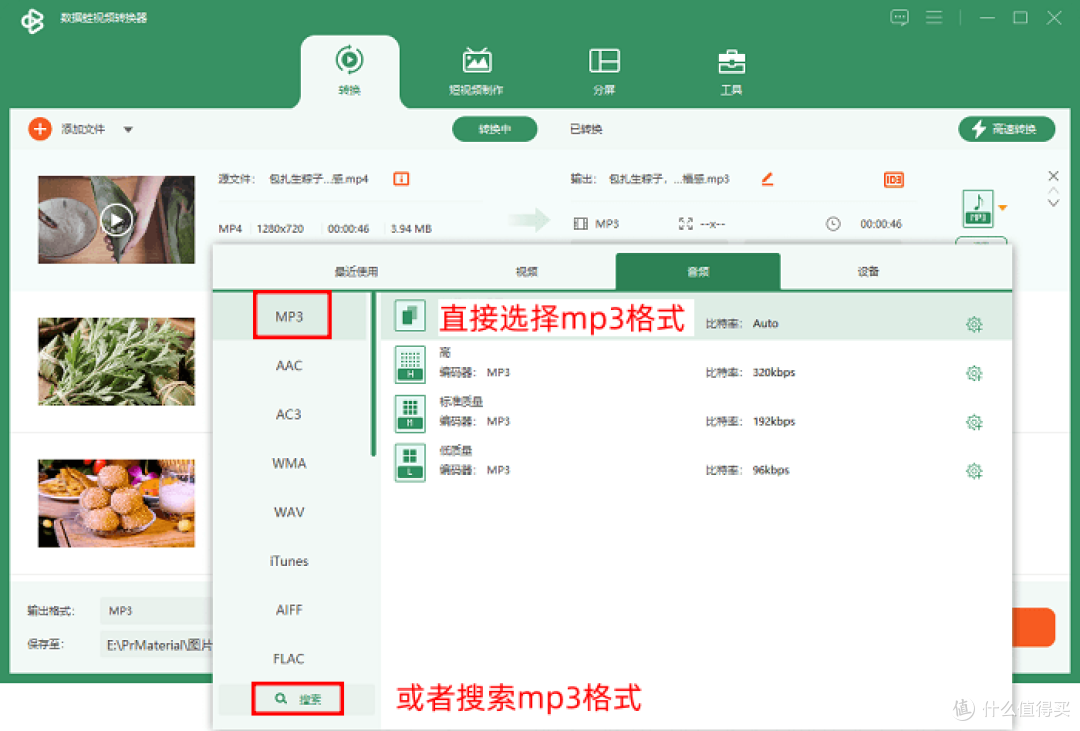
Task: Click the output resolution icon
Action: [685, 224]
